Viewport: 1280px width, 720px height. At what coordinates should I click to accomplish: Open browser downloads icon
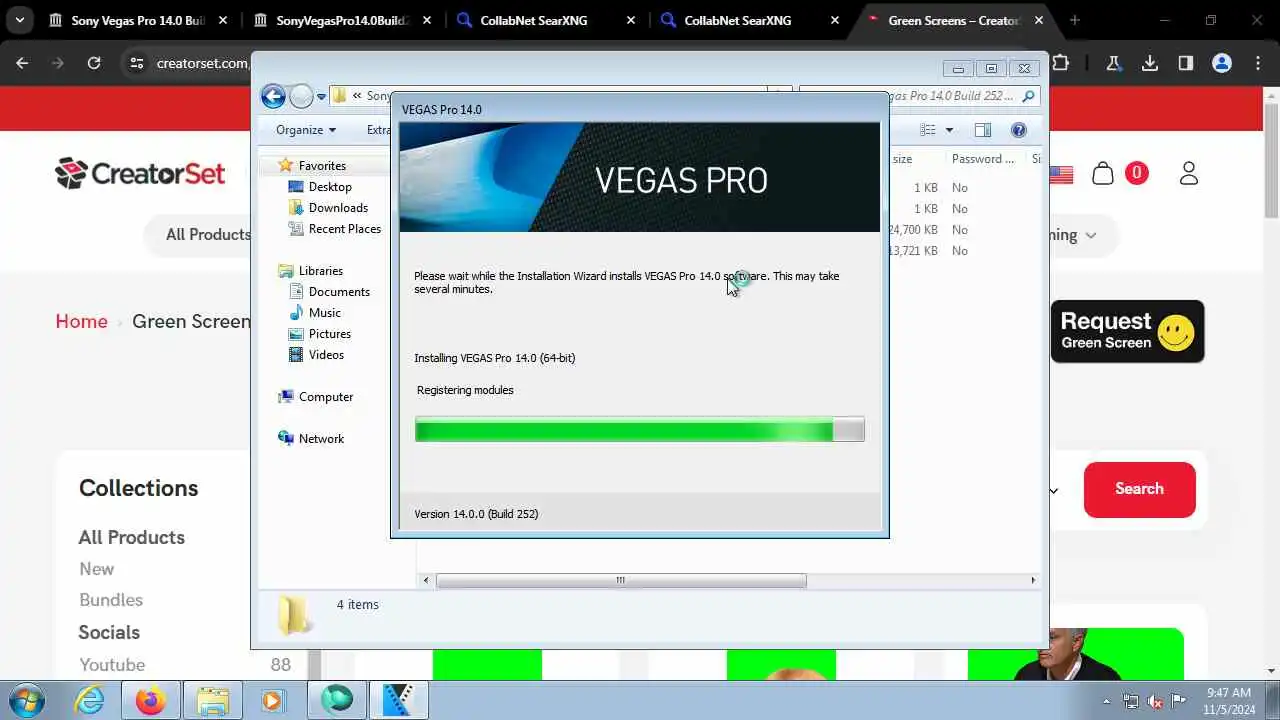pyautogui.click(x=1150, y=63)
